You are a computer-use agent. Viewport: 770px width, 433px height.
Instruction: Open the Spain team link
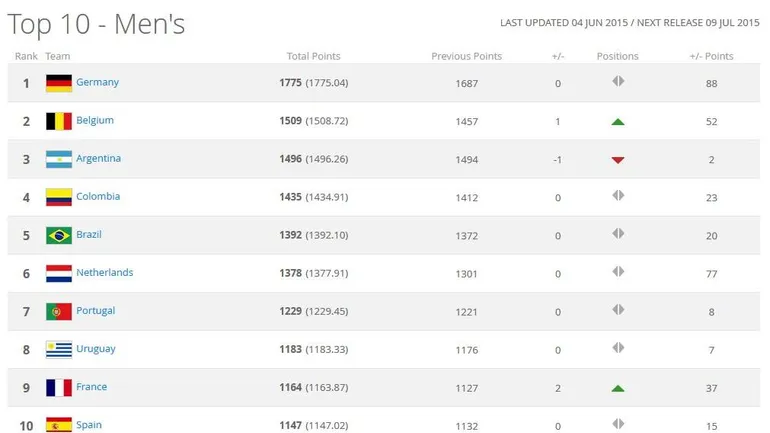89,425
